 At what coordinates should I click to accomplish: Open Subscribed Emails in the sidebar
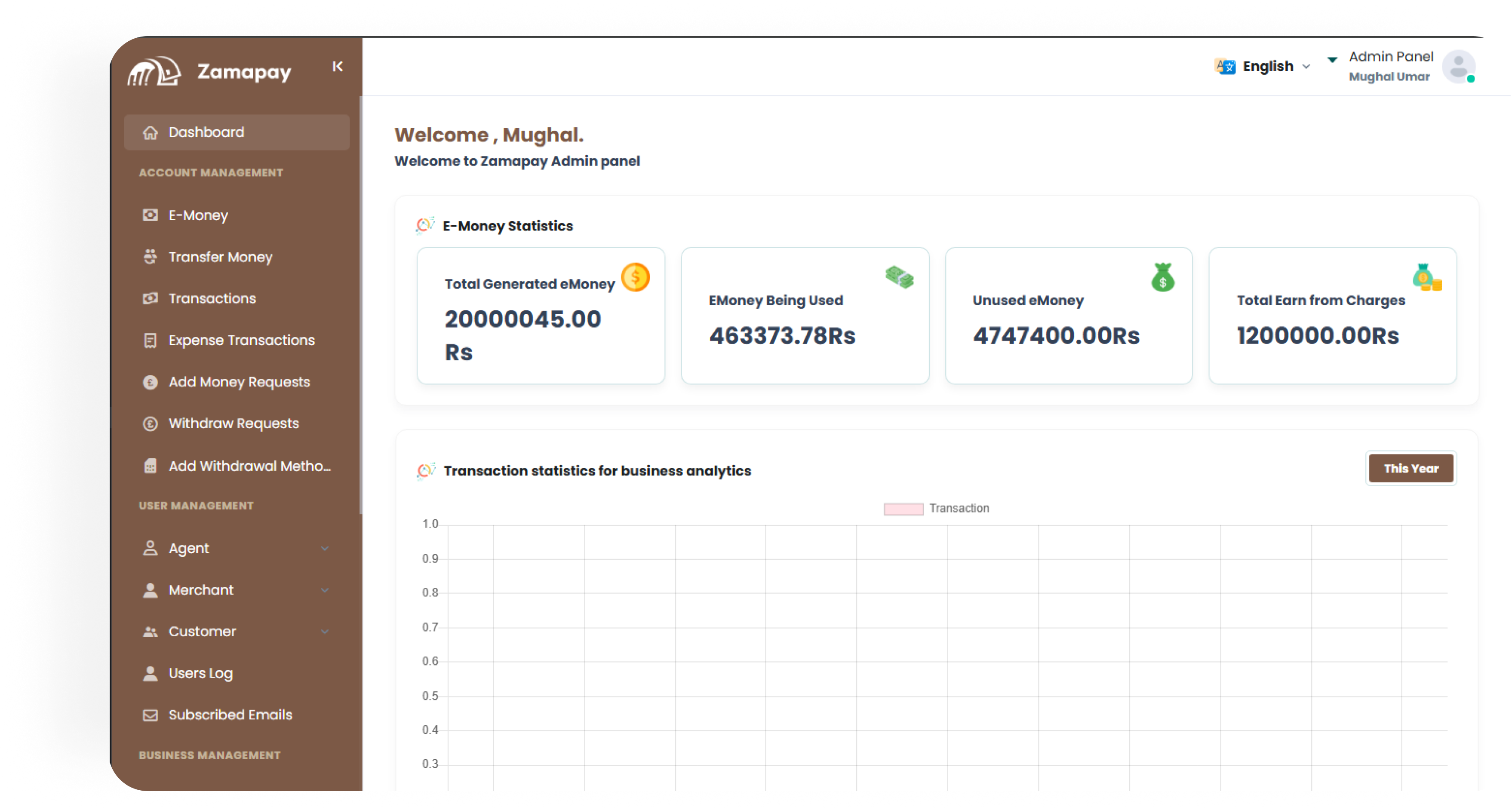pyautogui.click(x=230, y=715)
